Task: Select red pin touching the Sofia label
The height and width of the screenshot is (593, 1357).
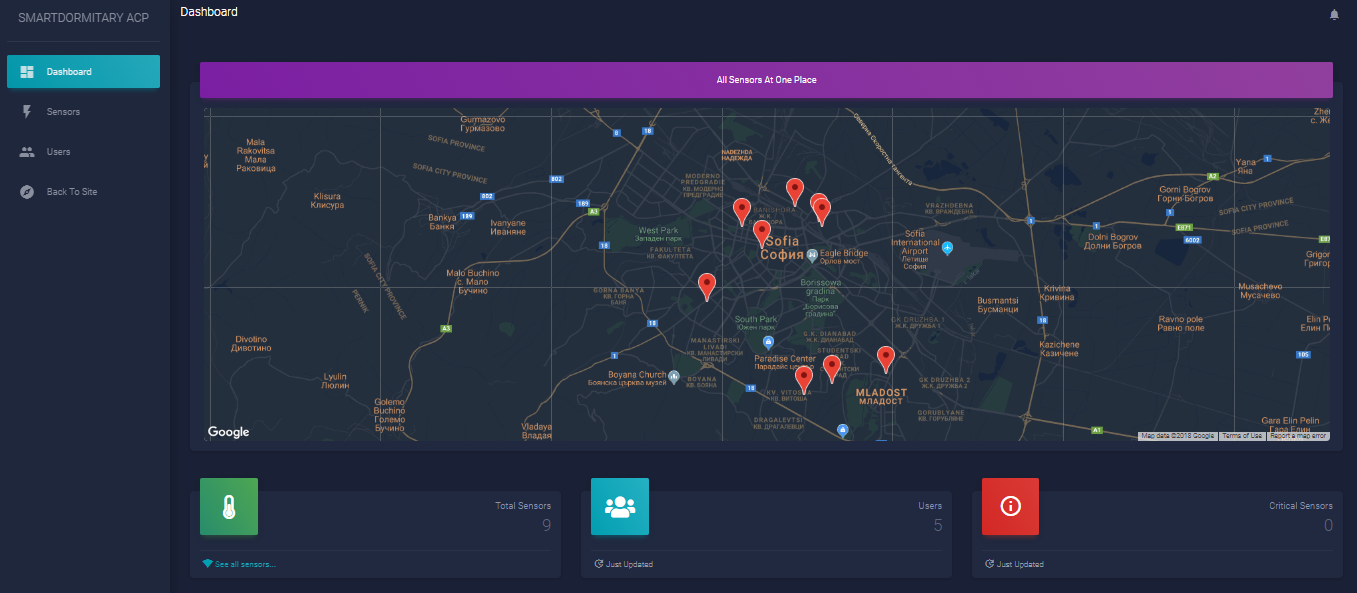Action: point(762,234)
